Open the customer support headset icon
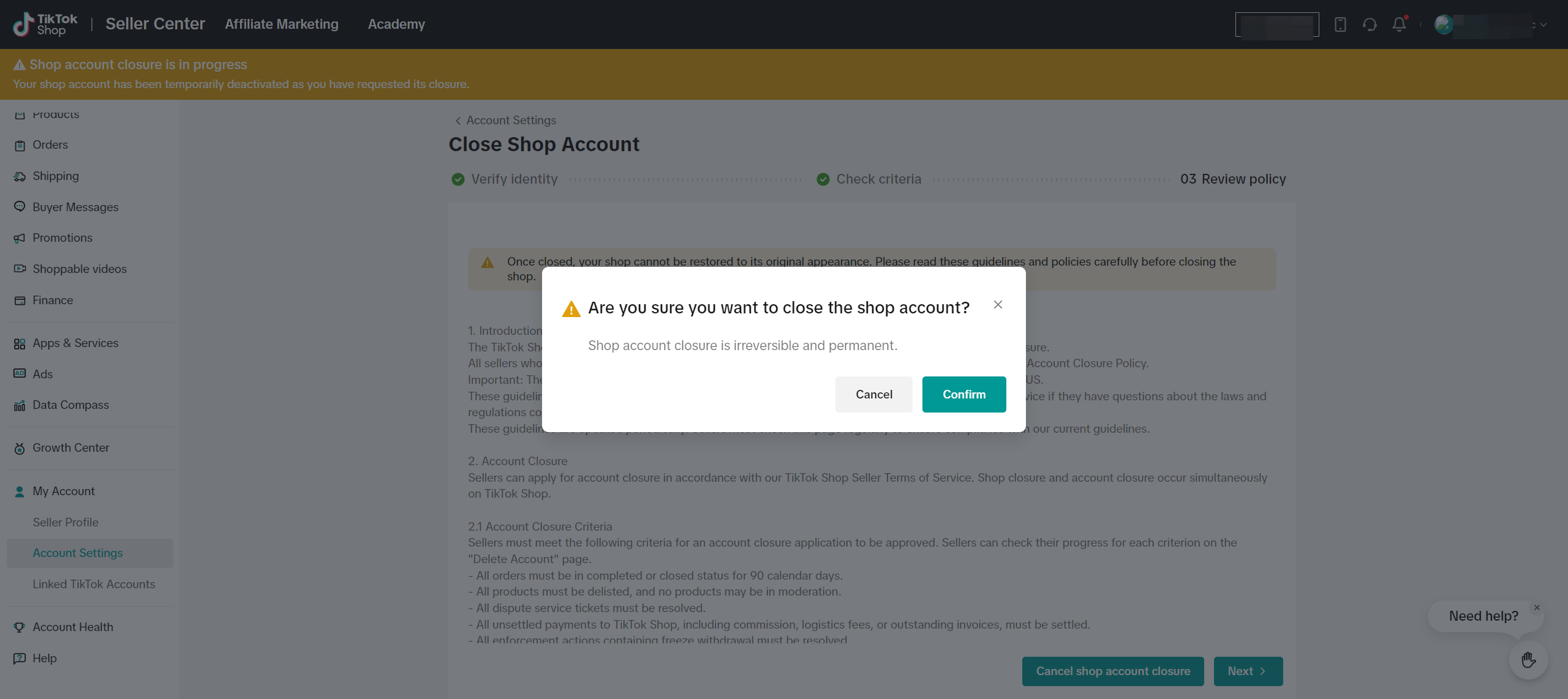1568x699 pixels. 1370,24
